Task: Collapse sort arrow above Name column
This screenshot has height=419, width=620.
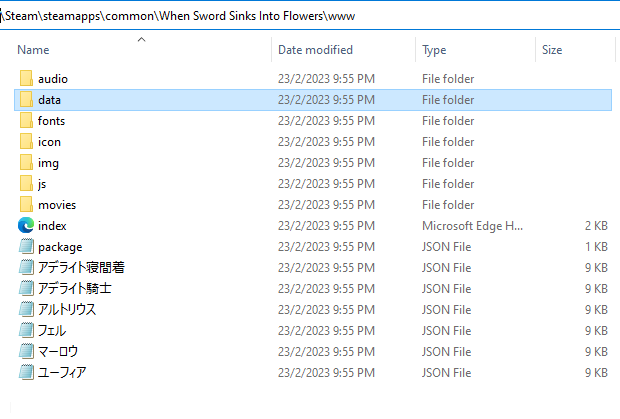Action: pos(141,39)
